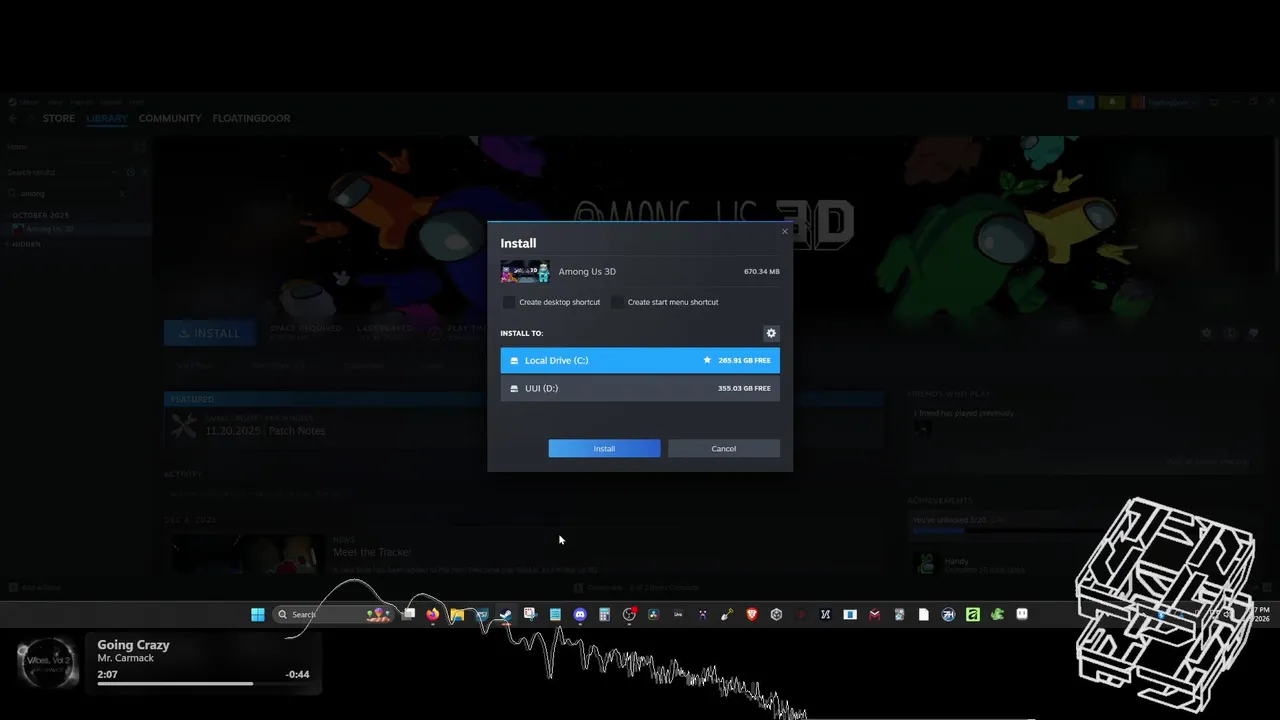The image size is (1280, 720).
Task: Open the green 'a' app on taskbar
Action: (x=973, y=614)
